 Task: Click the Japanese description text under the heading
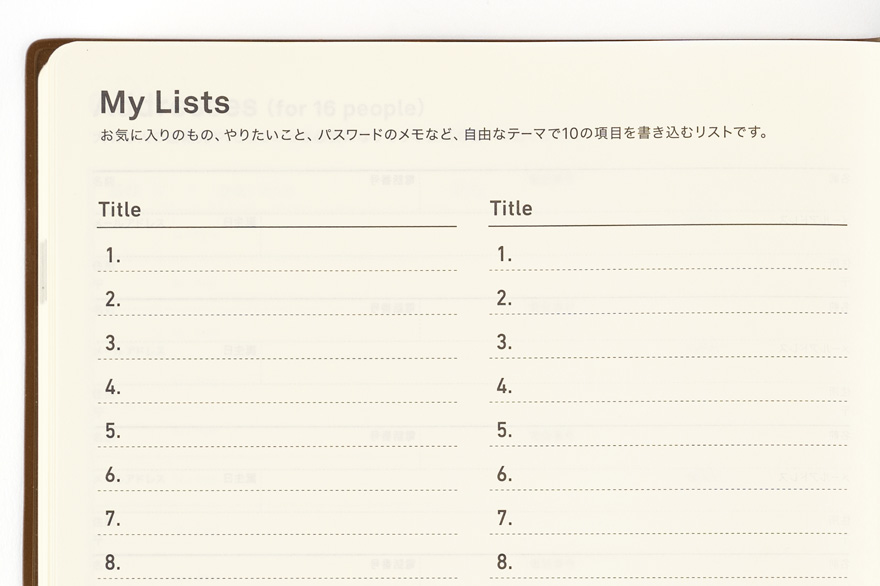point(434,133)
